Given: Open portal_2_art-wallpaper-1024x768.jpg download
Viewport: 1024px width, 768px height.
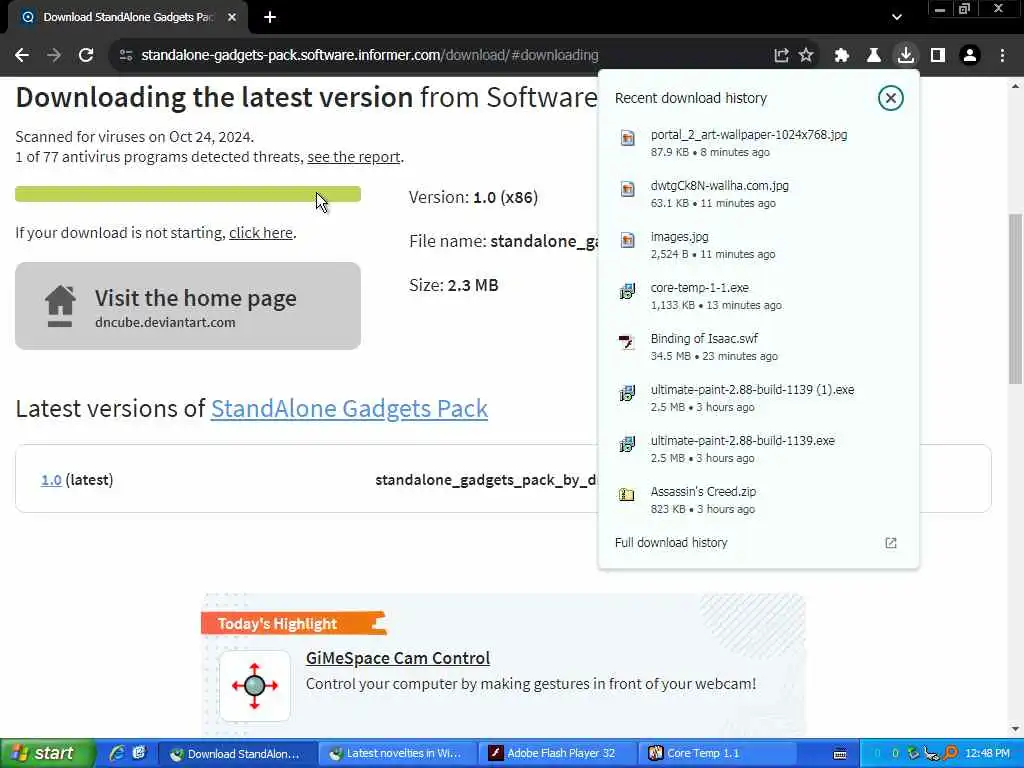Looking at the screenshot, I should point(758,142).
